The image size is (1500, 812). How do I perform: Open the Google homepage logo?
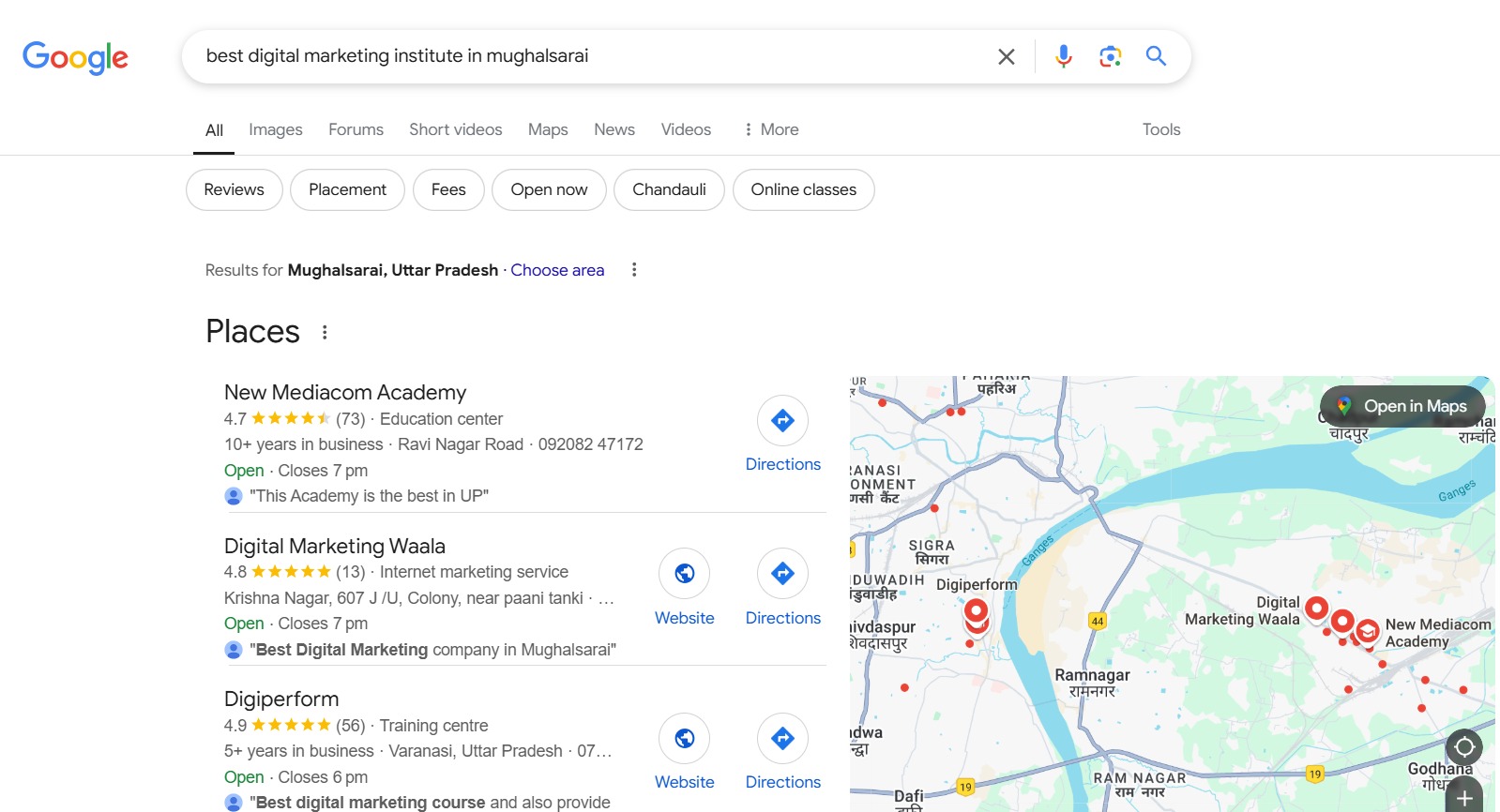tap(75, 57)
